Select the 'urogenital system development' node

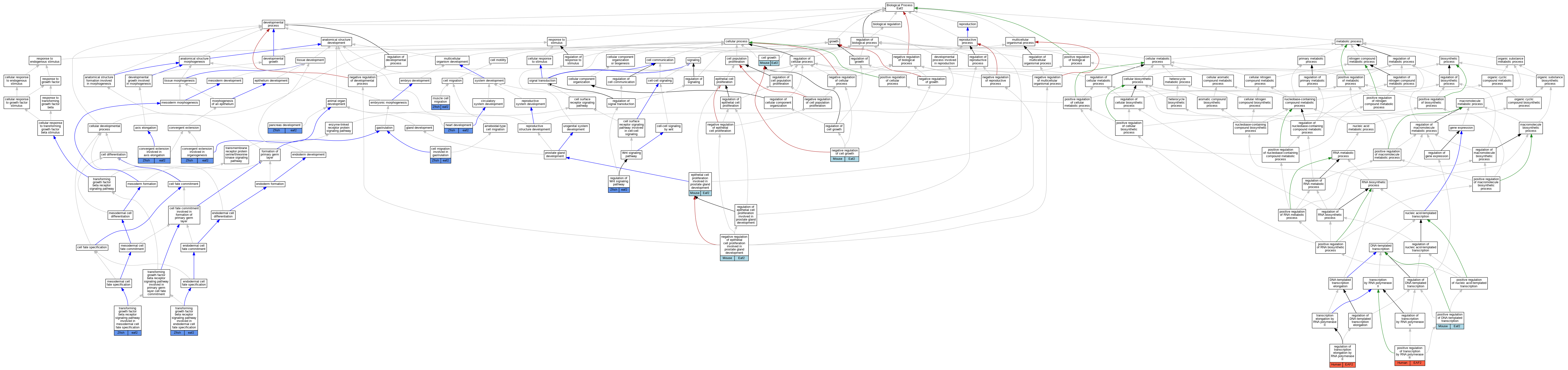576,128
